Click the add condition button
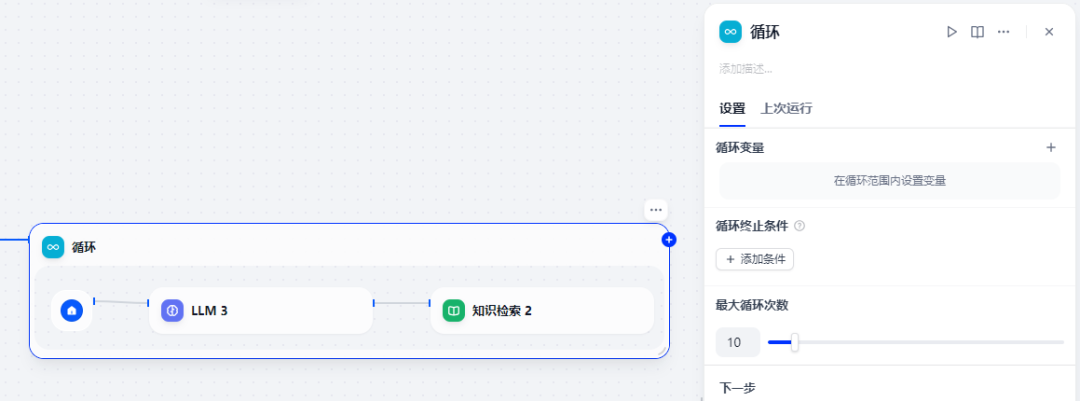Screen dimensions: 1080x401 click(755, 259)
